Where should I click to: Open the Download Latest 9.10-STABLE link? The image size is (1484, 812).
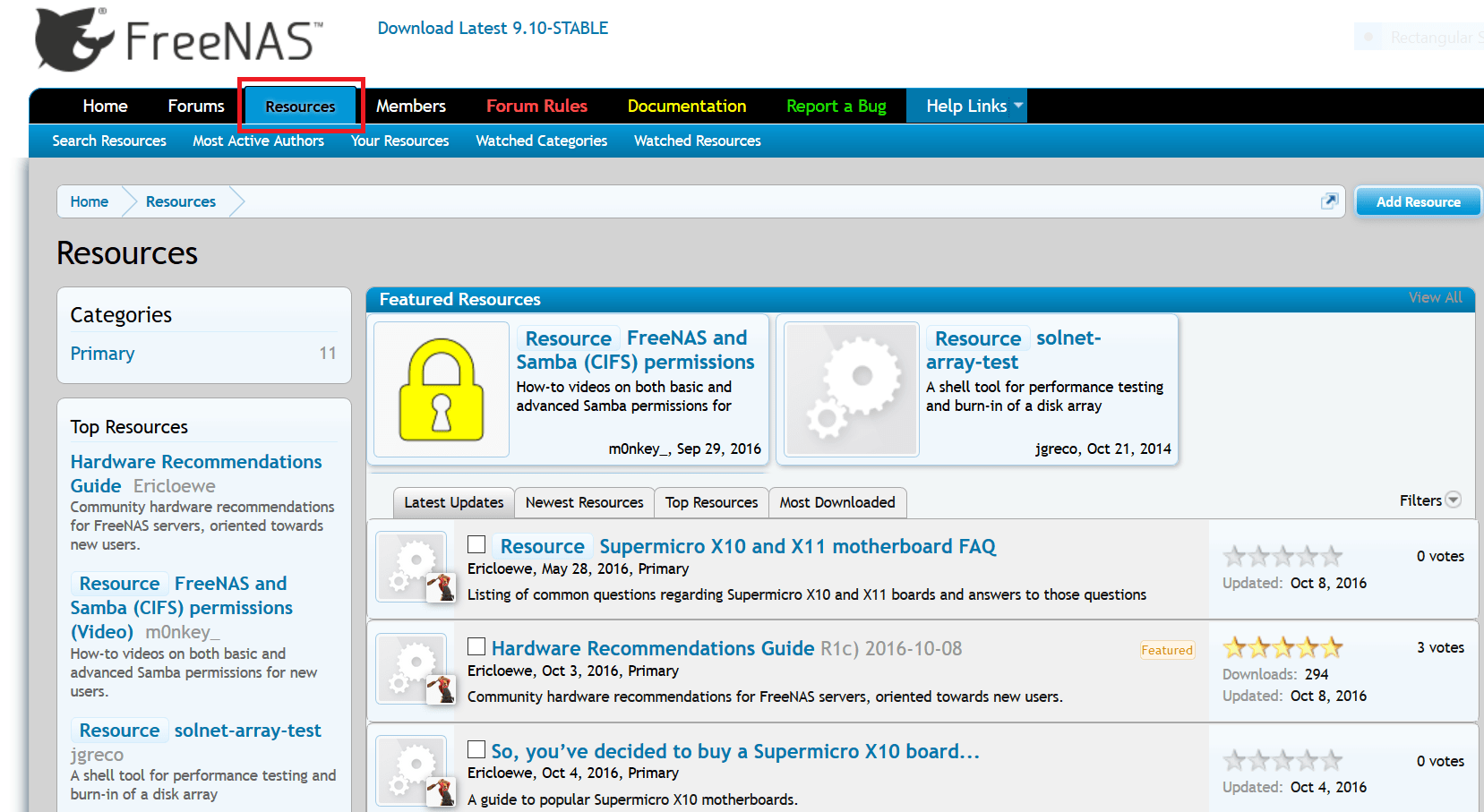492,28
